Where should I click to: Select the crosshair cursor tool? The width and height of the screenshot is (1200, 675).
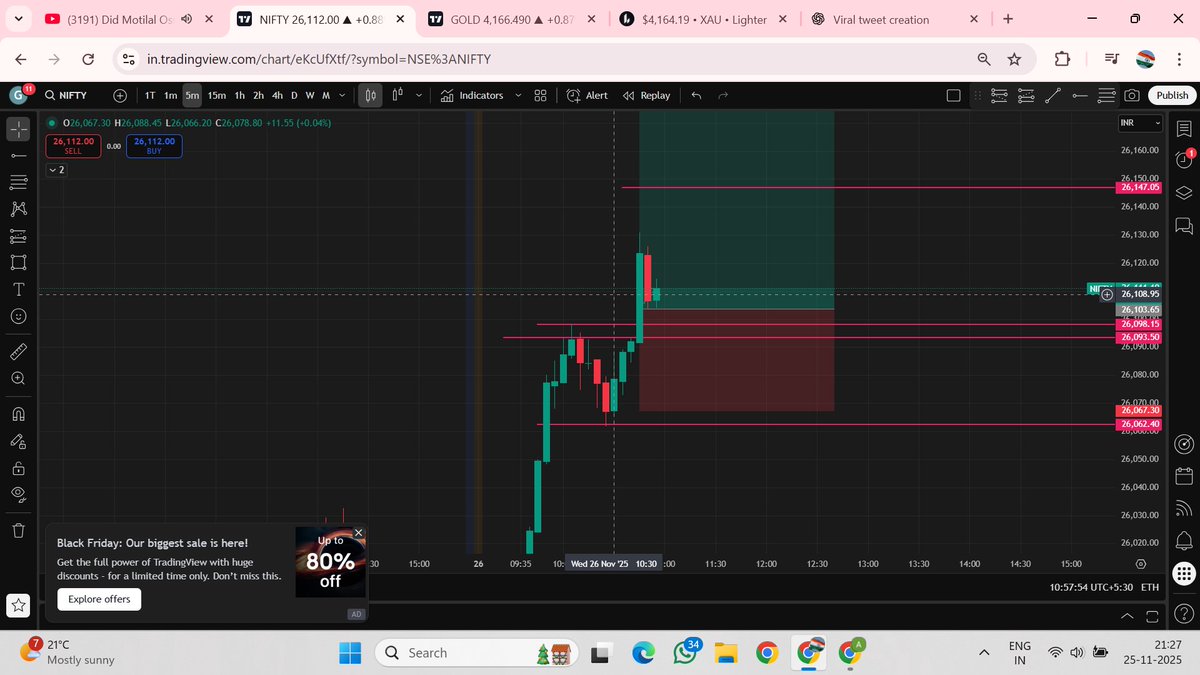[18, 128]
